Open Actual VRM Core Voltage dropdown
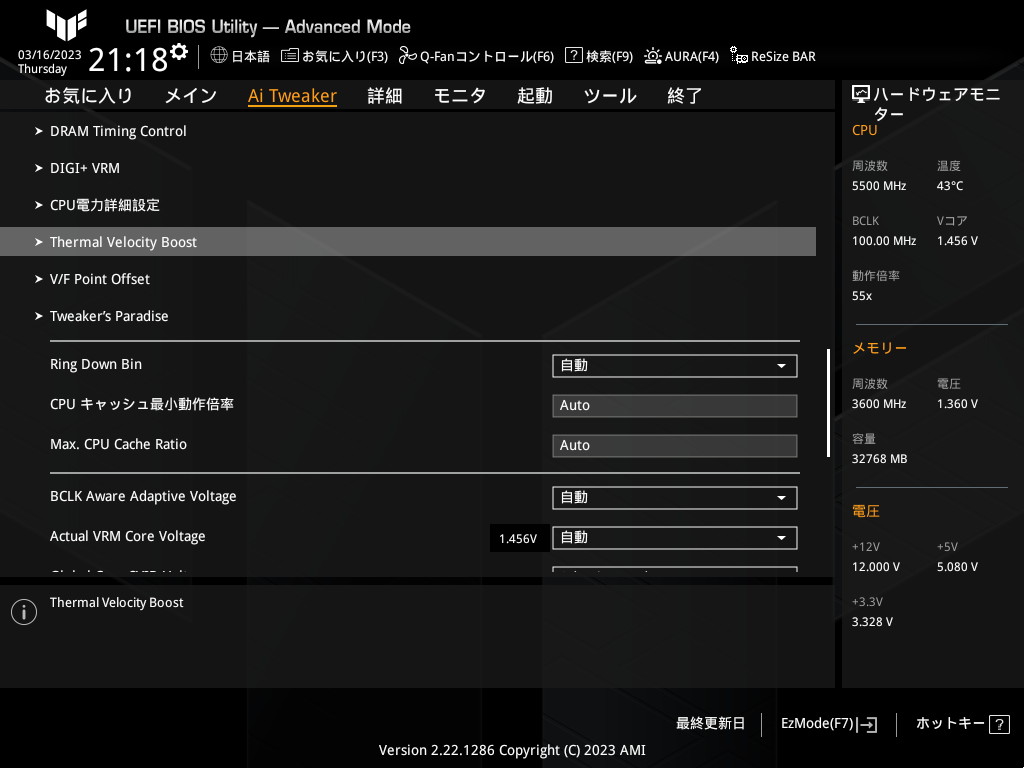Viewport: 1024px width, 768px height. pos(675,538)
